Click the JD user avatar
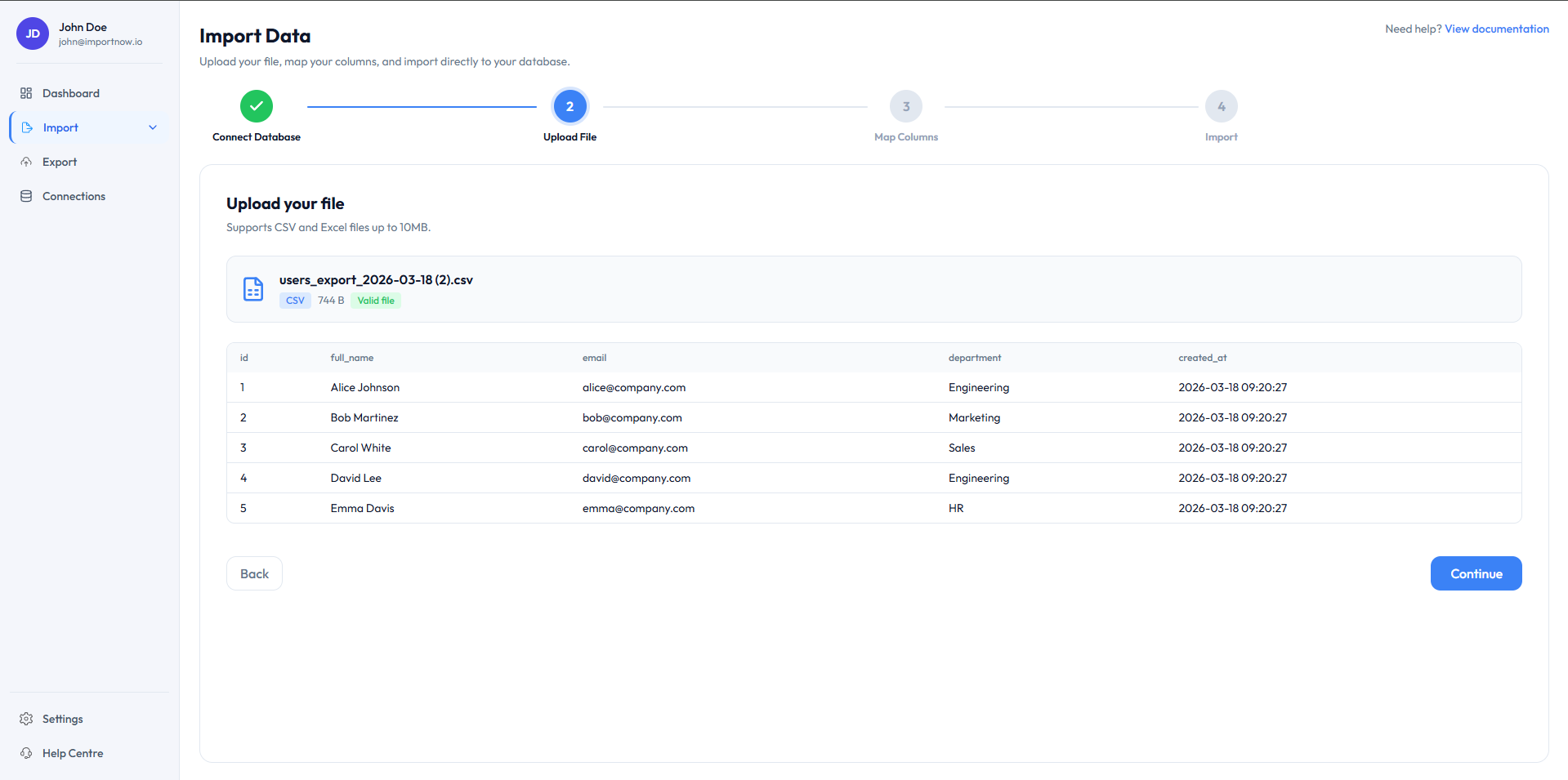The height and width of the screenshot is (780, 1568). tap(33, 33)
